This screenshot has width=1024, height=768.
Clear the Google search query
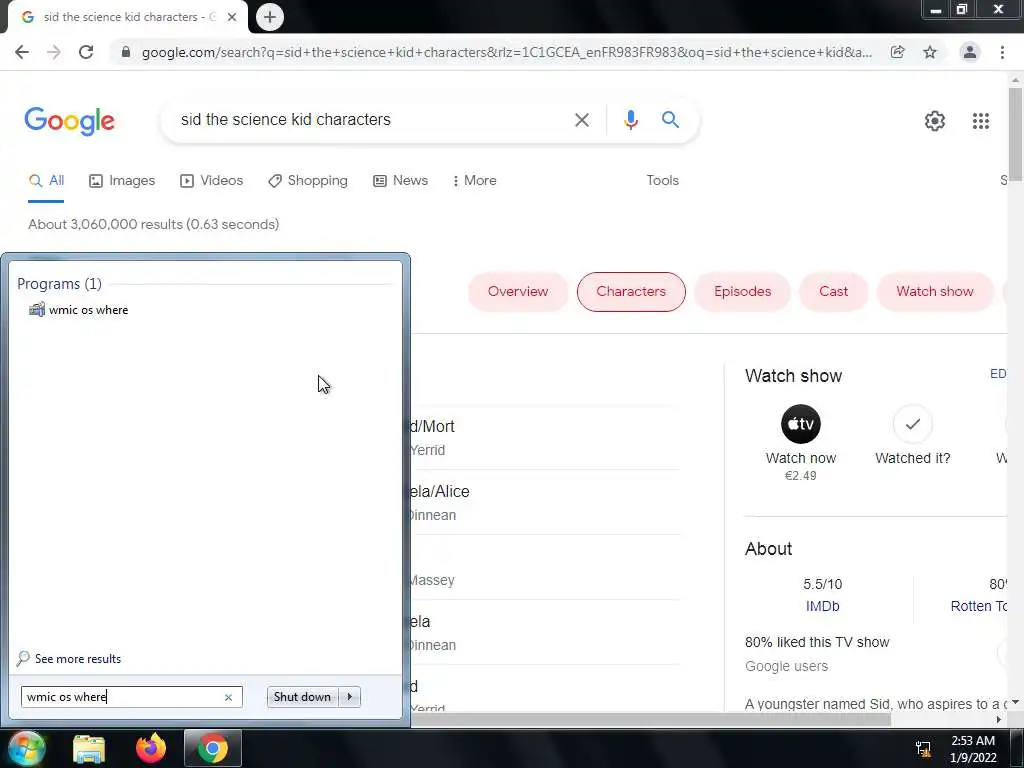582,120
